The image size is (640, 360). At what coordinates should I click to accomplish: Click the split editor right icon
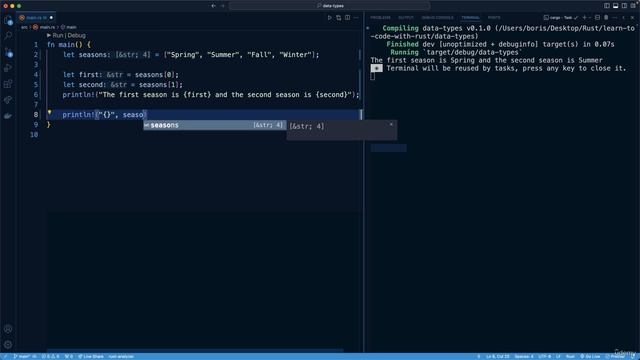coord(347,18)
